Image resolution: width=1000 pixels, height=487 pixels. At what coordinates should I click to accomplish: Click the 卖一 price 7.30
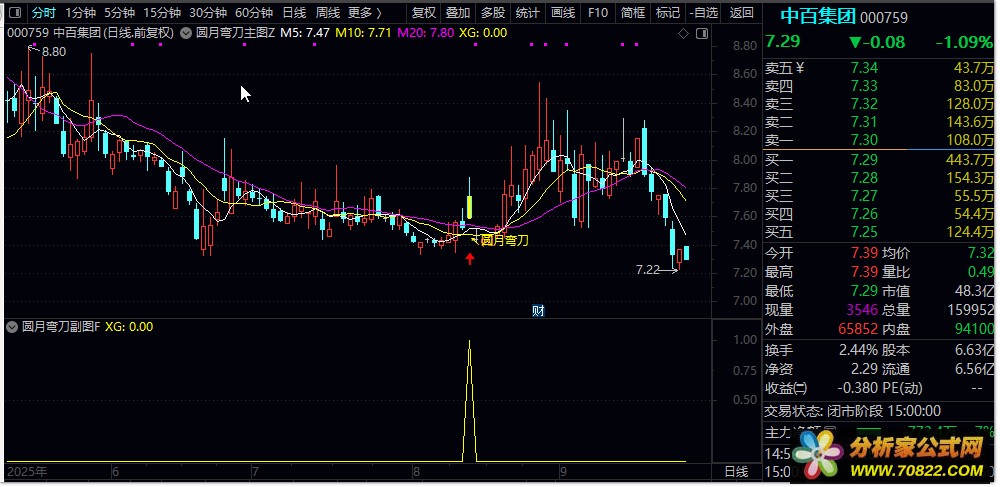pyautogui.click(x=864, y=140)
